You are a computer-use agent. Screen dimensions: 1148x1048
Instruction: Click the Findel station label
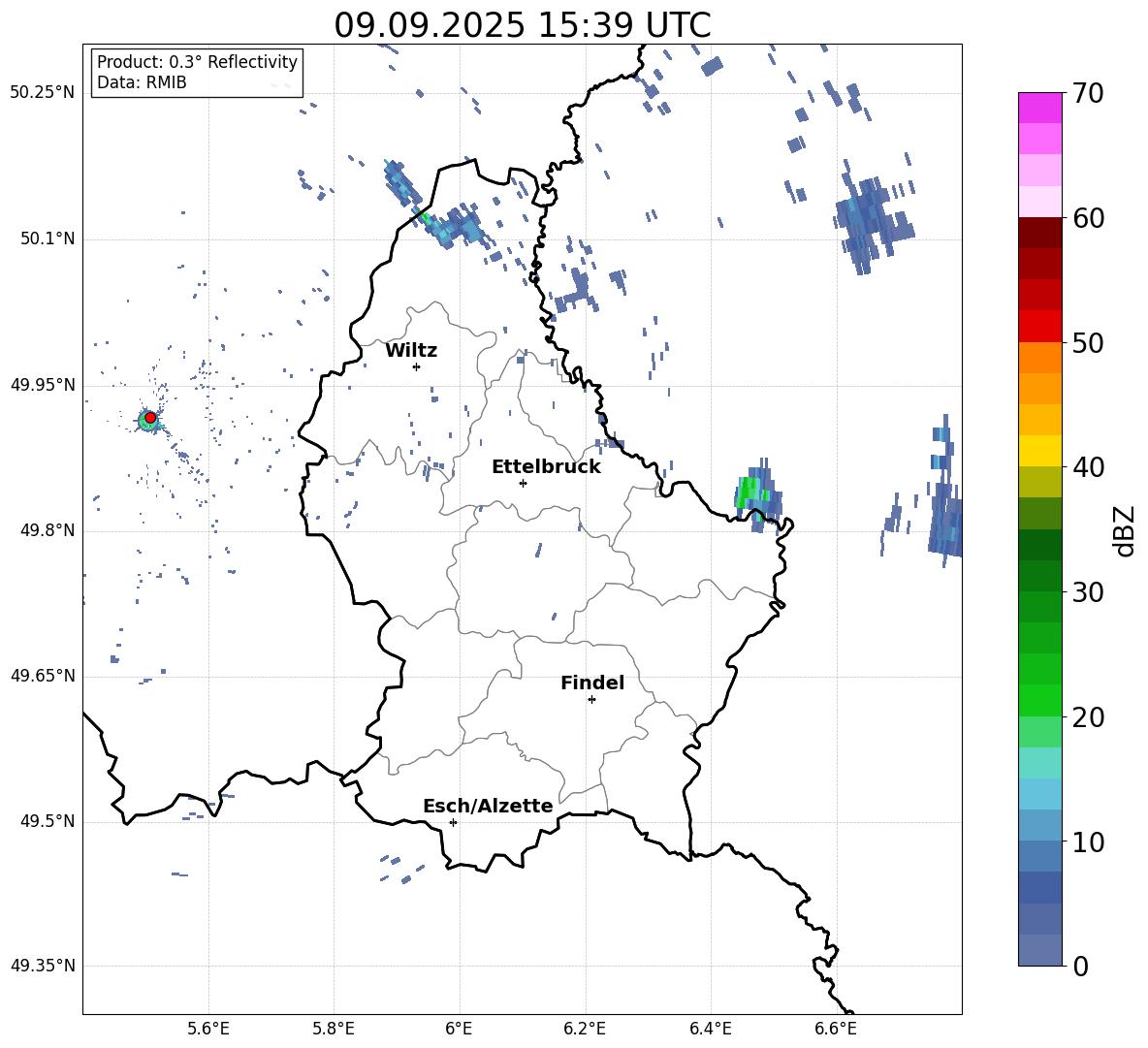tap(592, 683)
